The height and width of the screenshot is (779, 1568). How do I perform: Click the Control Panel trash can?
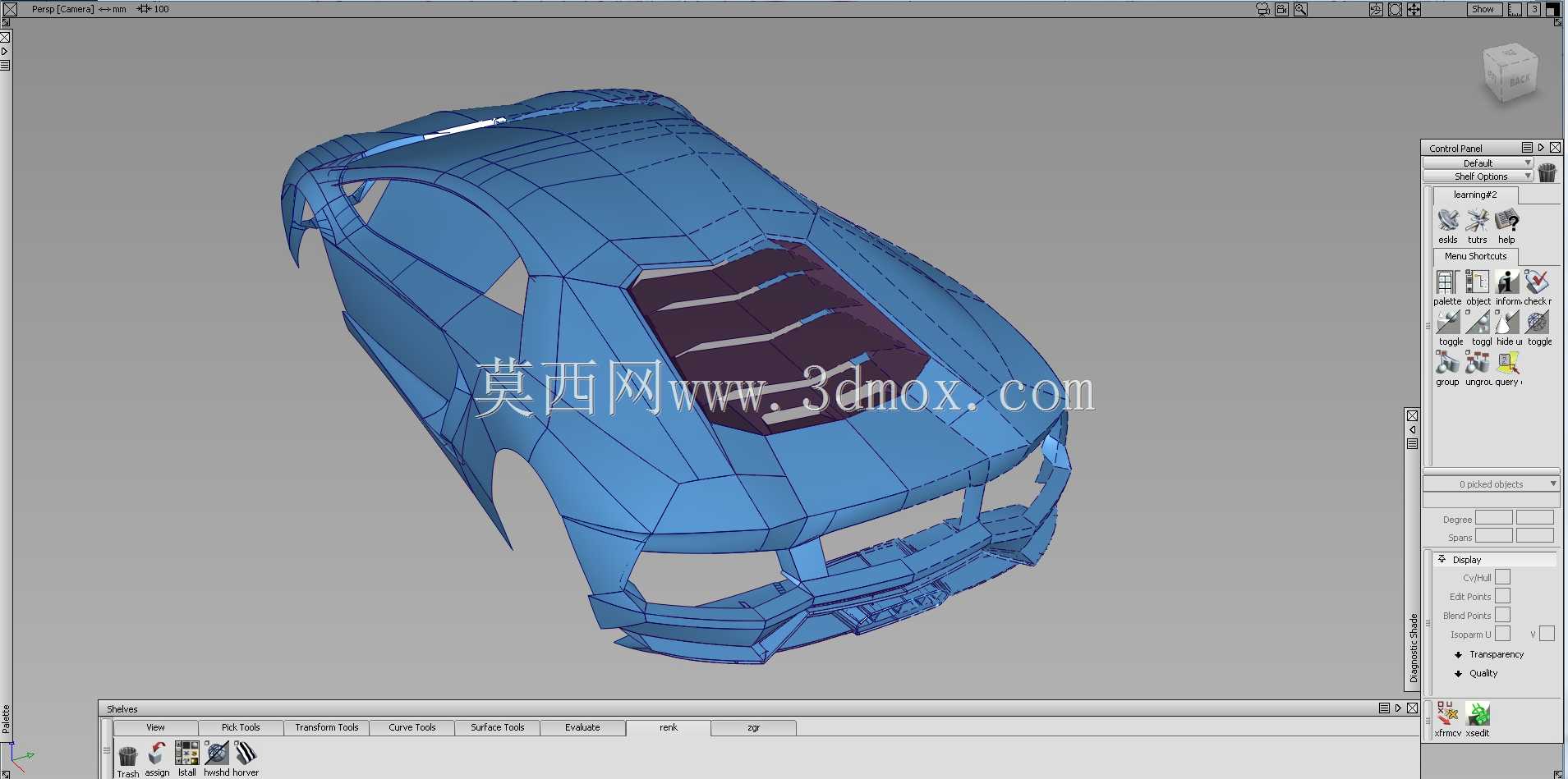1547,172
